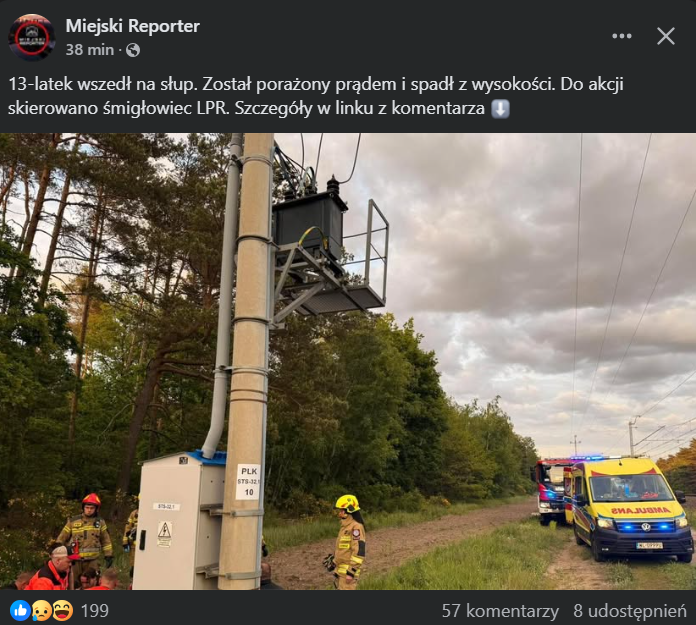This screenshot has height=625, width=696.
Task: Click the transformer on the pole platform
Action: [309, 225]
